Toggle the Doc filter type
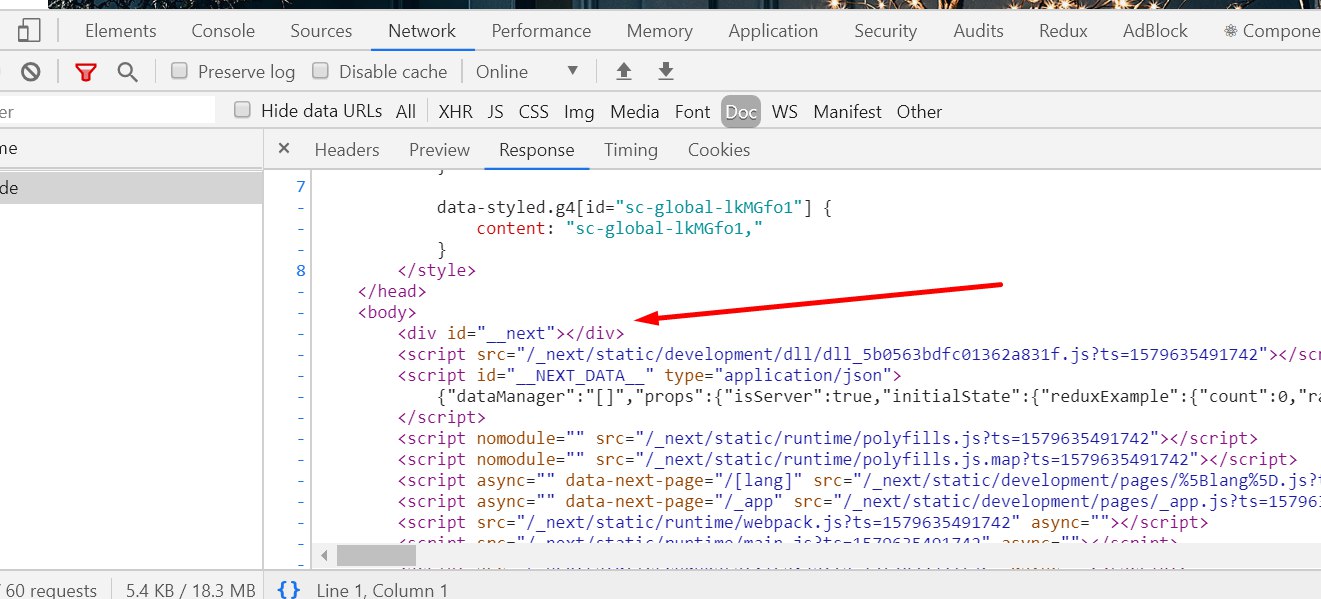Screen dimensions: 1321x599 tap(741, 111)
